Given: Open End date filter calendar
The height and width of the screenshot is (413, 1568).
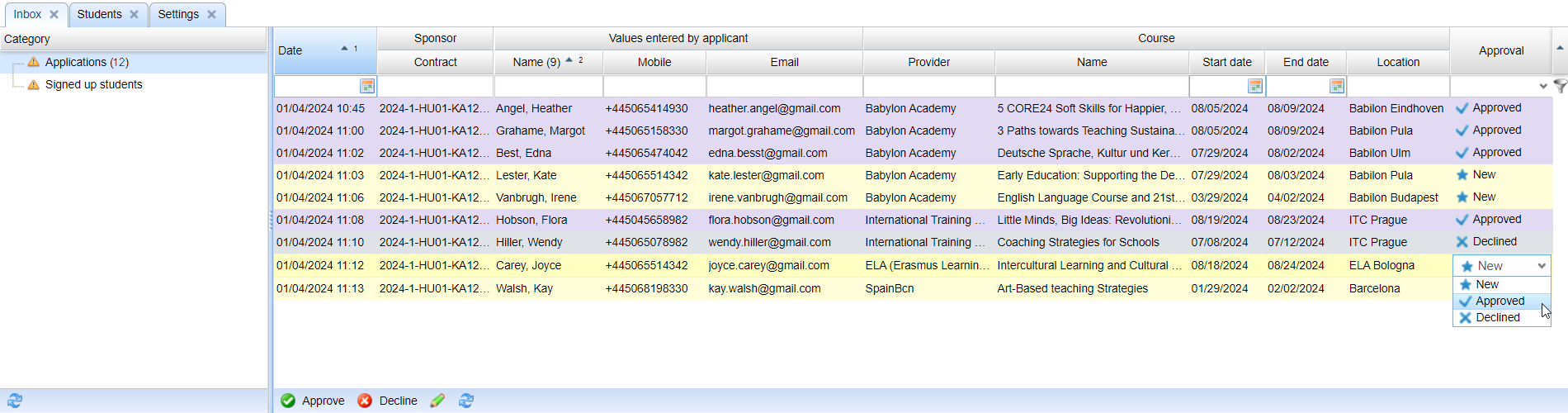Looking at the screenshot, I should point(1337,86).
